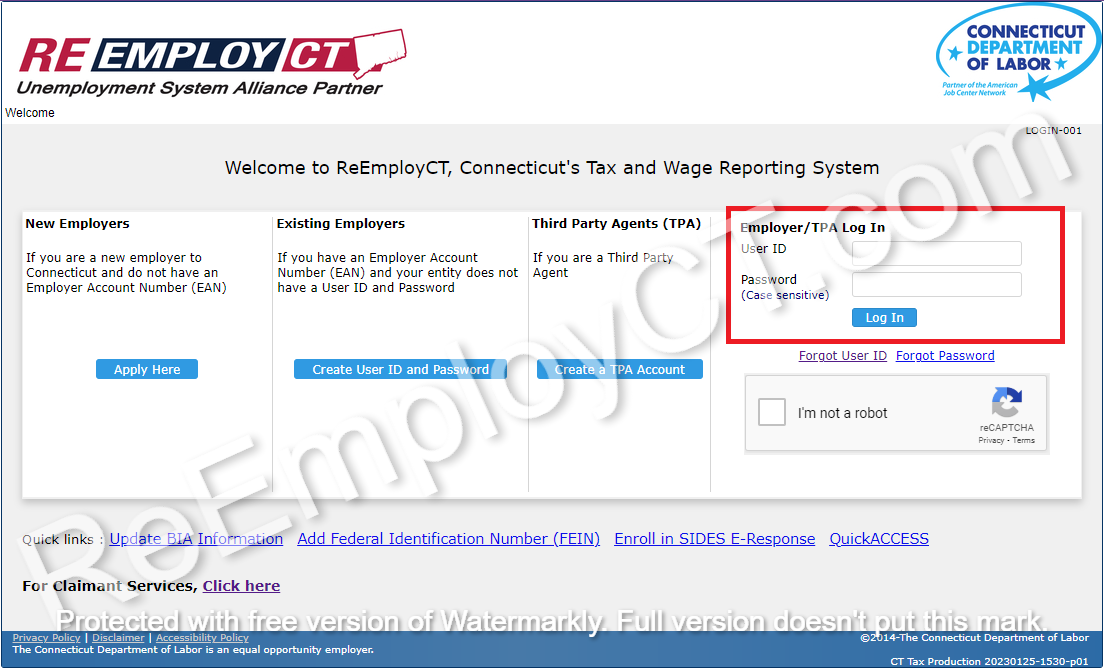Check the I'm not a robot box

[771, 411]
